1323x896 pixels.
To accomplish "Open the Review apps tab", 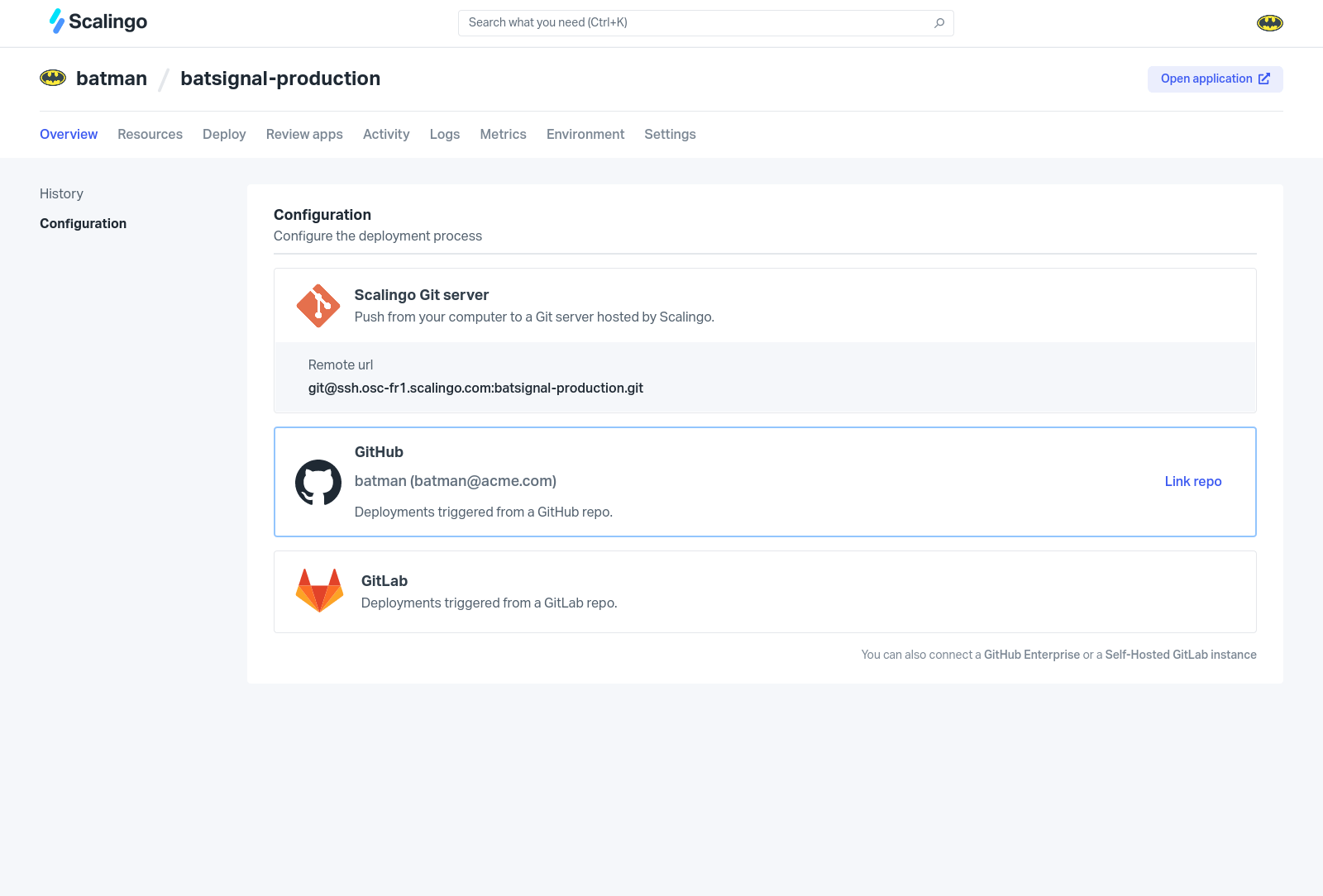I will (303, 134).
